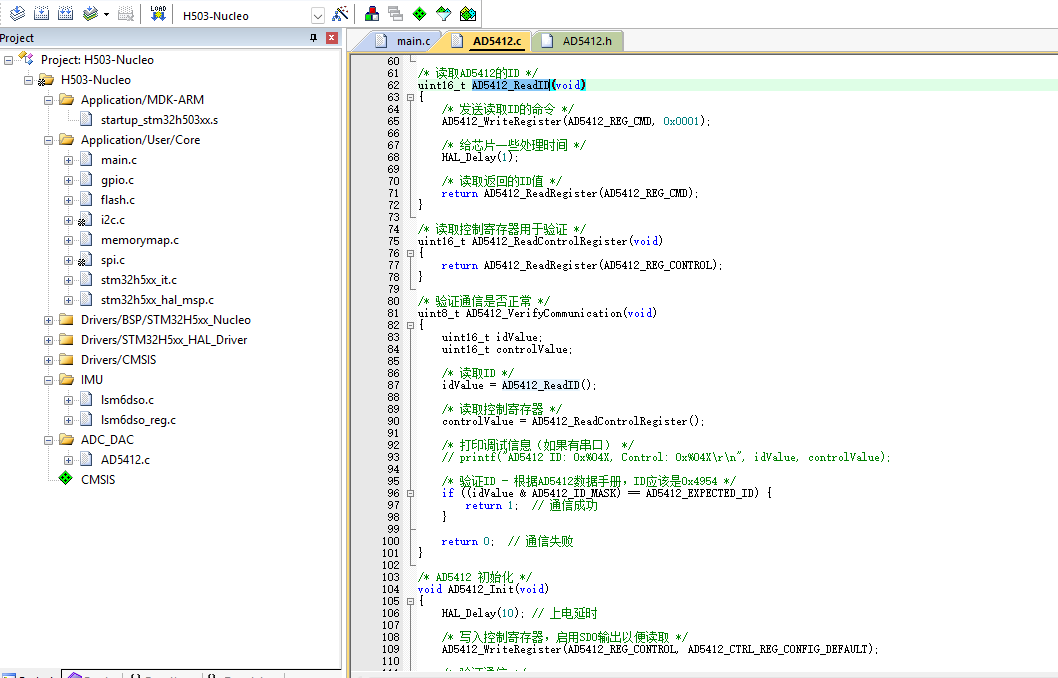This screenshot has width=1058, height=678.
Task: Open the Pack Installer icon
Action: click(x=468, y=14)
